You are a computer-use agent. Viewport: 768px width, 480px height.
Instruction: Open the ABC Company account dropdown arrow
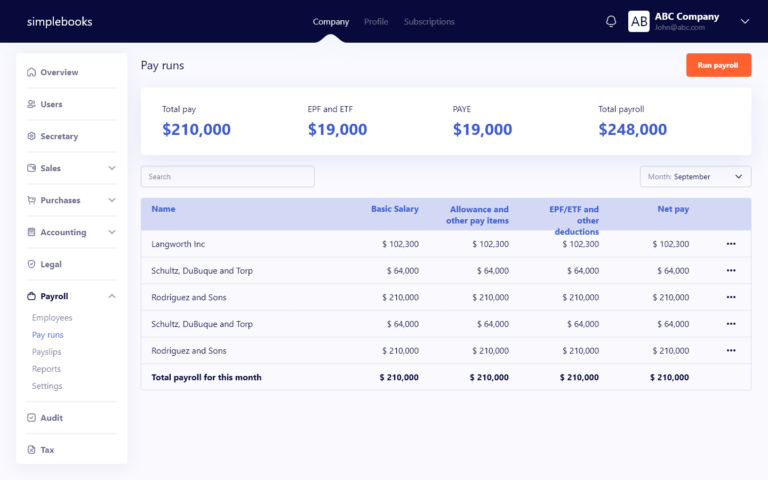[744, 21]
